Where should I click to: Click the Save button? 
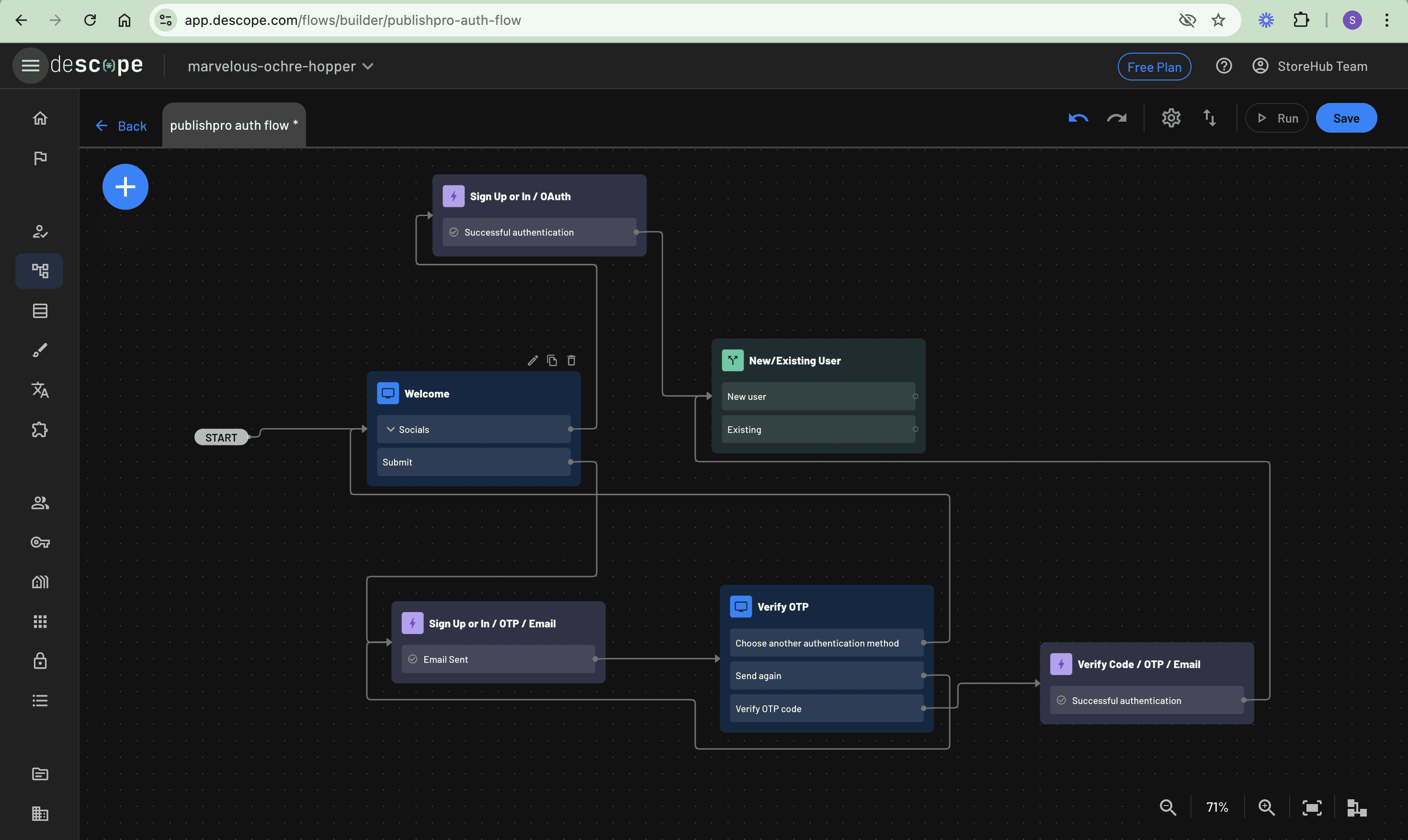(x=1346, y=118)
